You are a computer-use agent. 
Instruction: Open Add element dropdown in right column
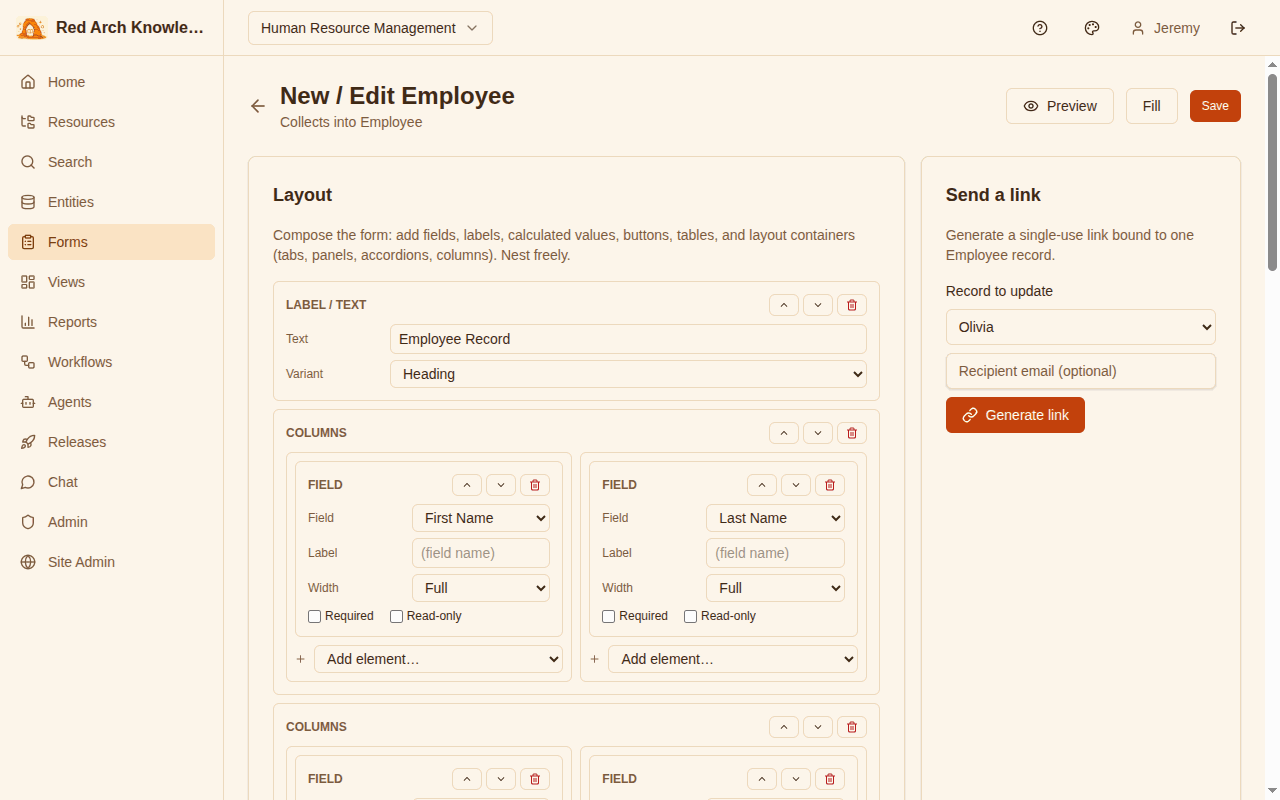pos(733,659)
